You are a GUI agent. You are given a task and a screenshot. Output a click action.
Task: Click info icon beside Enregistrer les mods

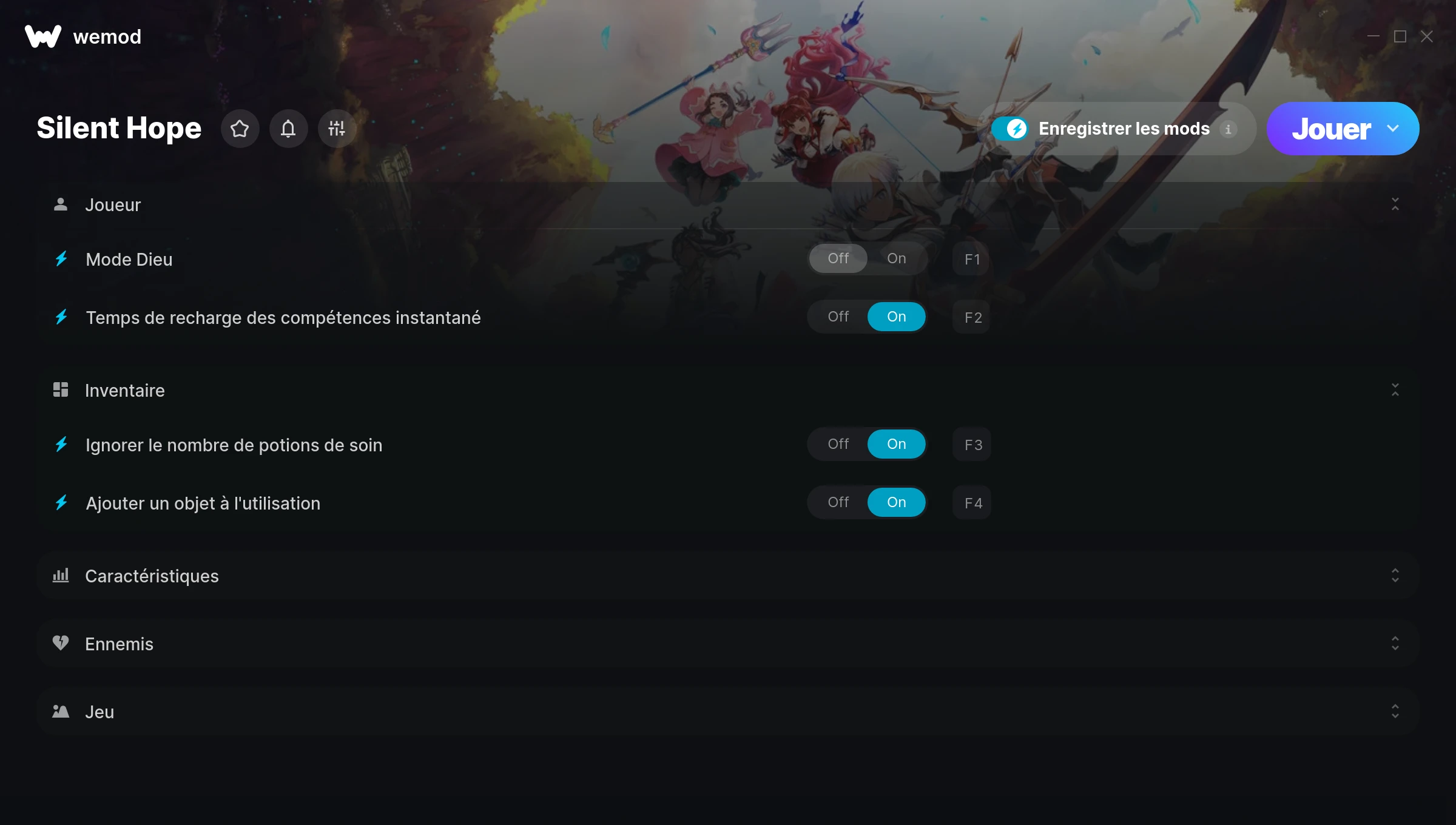pyautogui.click(x=1228, y=129)
